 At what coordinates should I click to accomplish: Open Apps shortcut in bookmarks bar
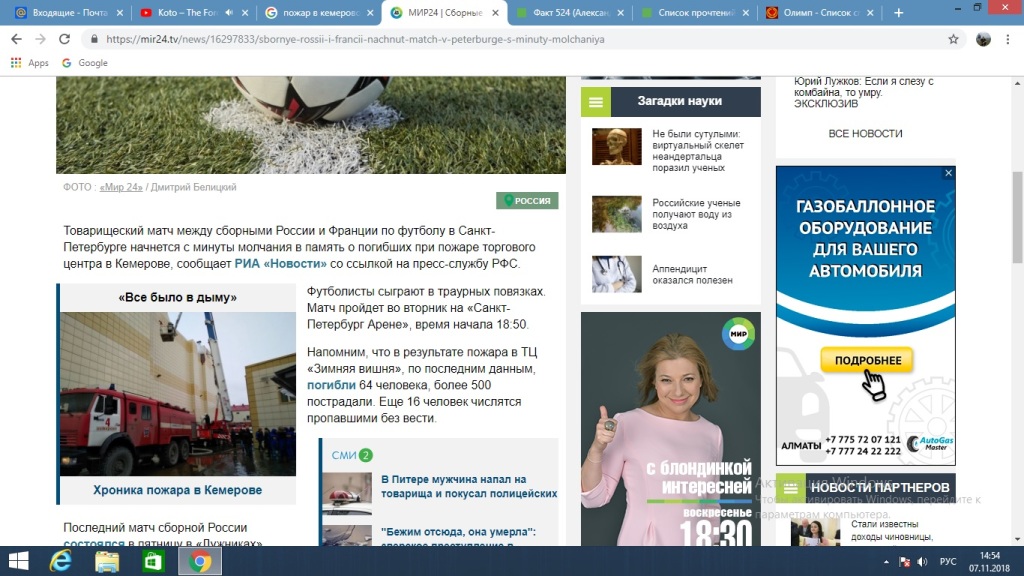tap(30, 63)
